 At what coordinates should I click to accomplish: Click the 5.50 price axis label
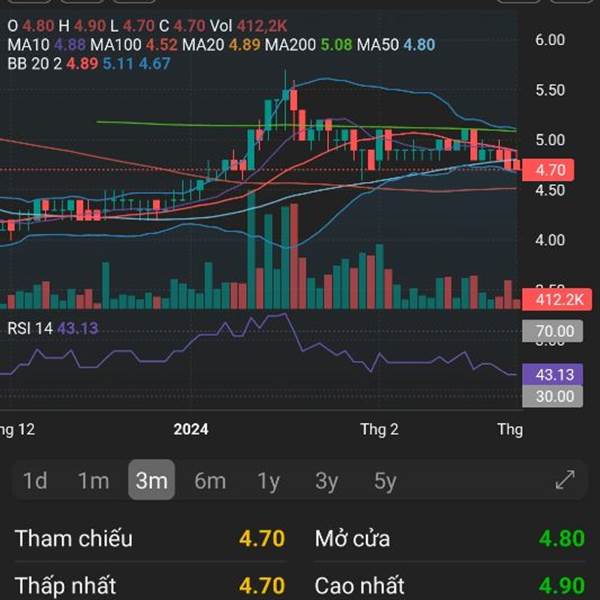tap(550, 90)
